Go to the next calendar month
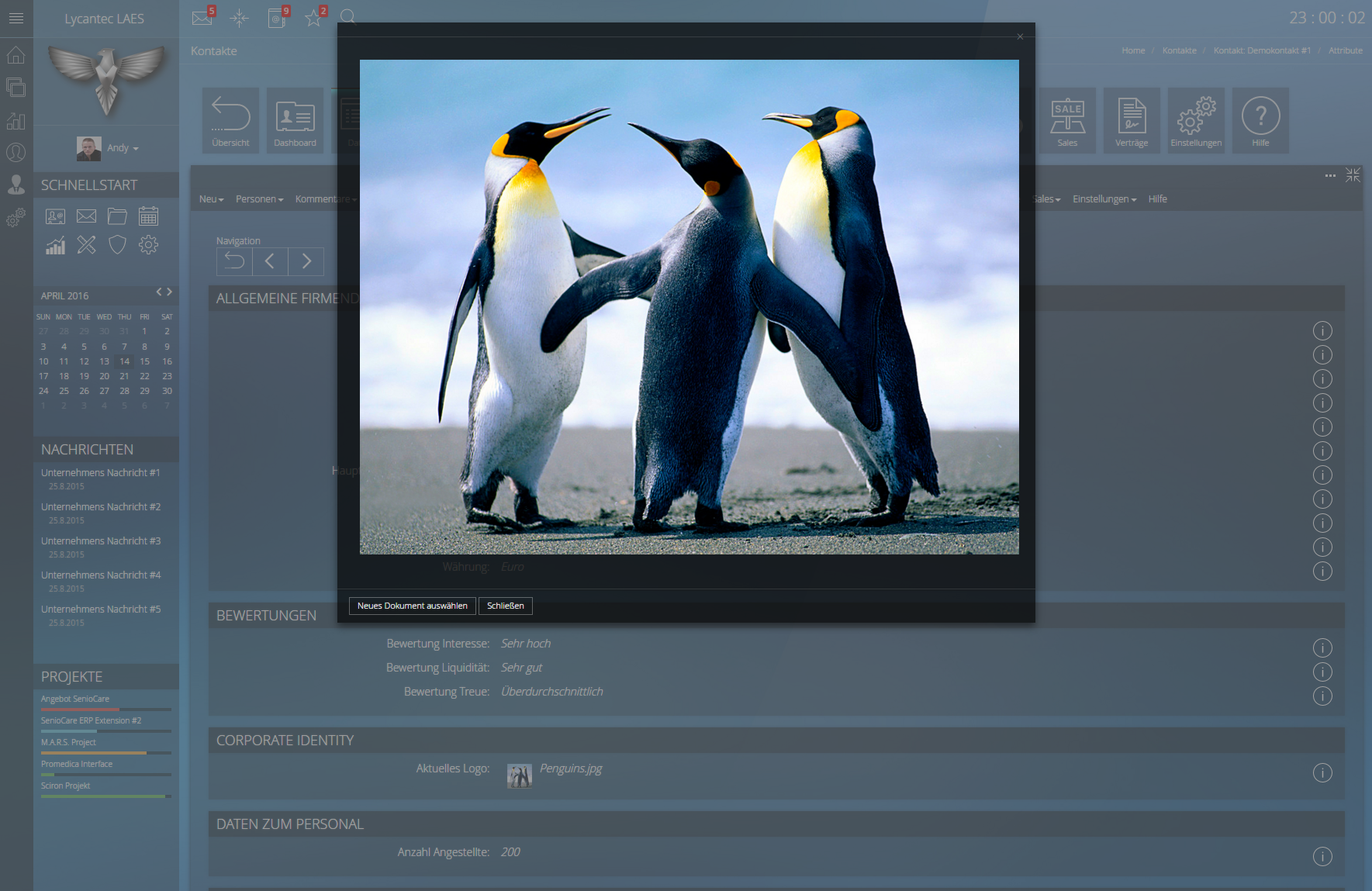1372x891 pixels. [x=169, y=292]
